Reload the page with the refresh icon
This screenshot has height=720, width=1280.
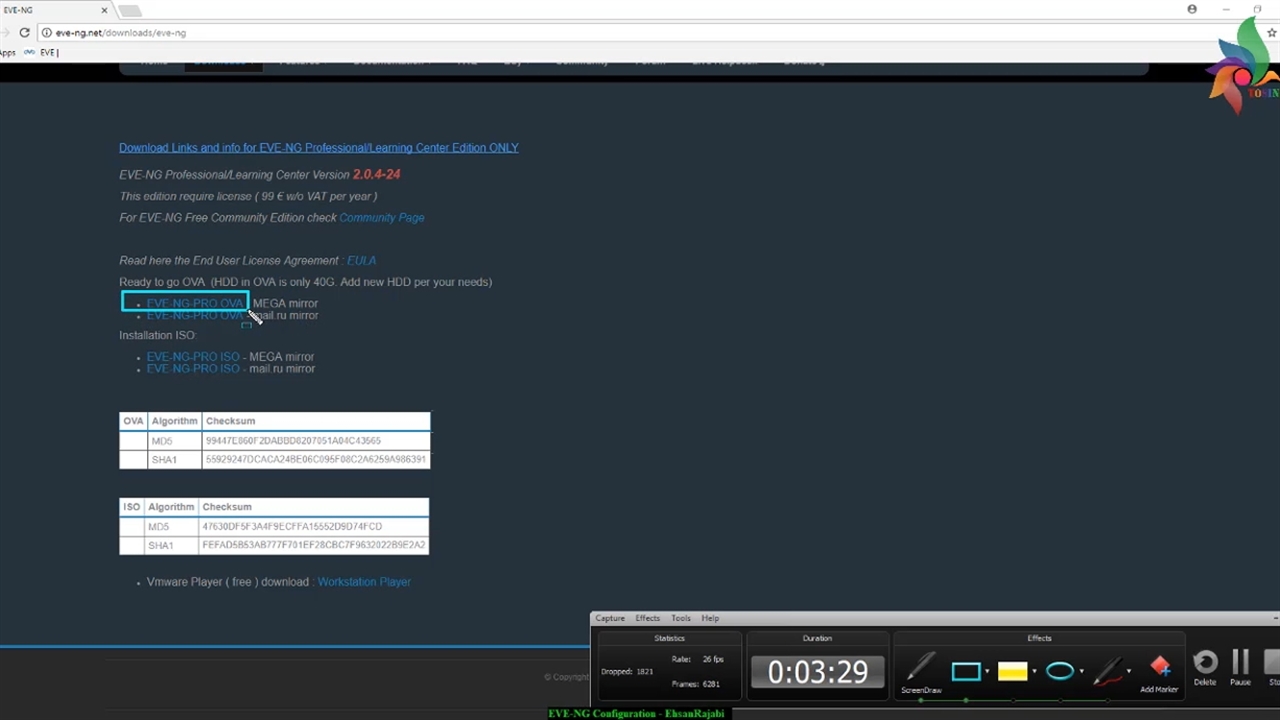[25, 33]
